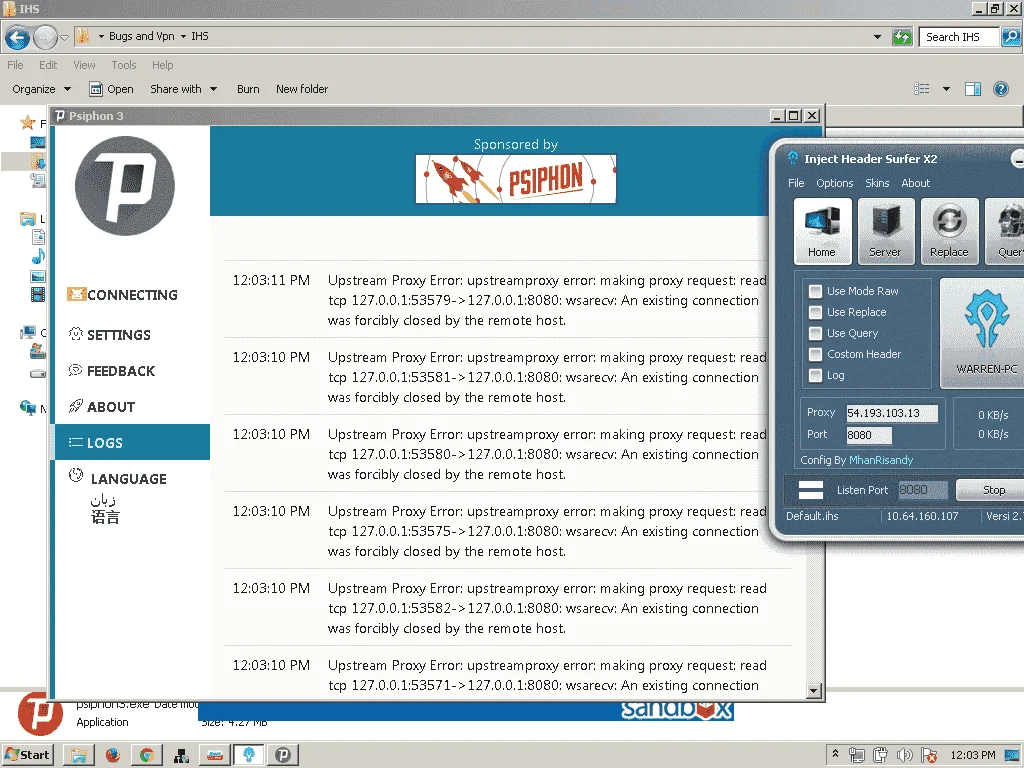
Task: Switch to Psiphon taskbar button
Action: tap(283, 755)
